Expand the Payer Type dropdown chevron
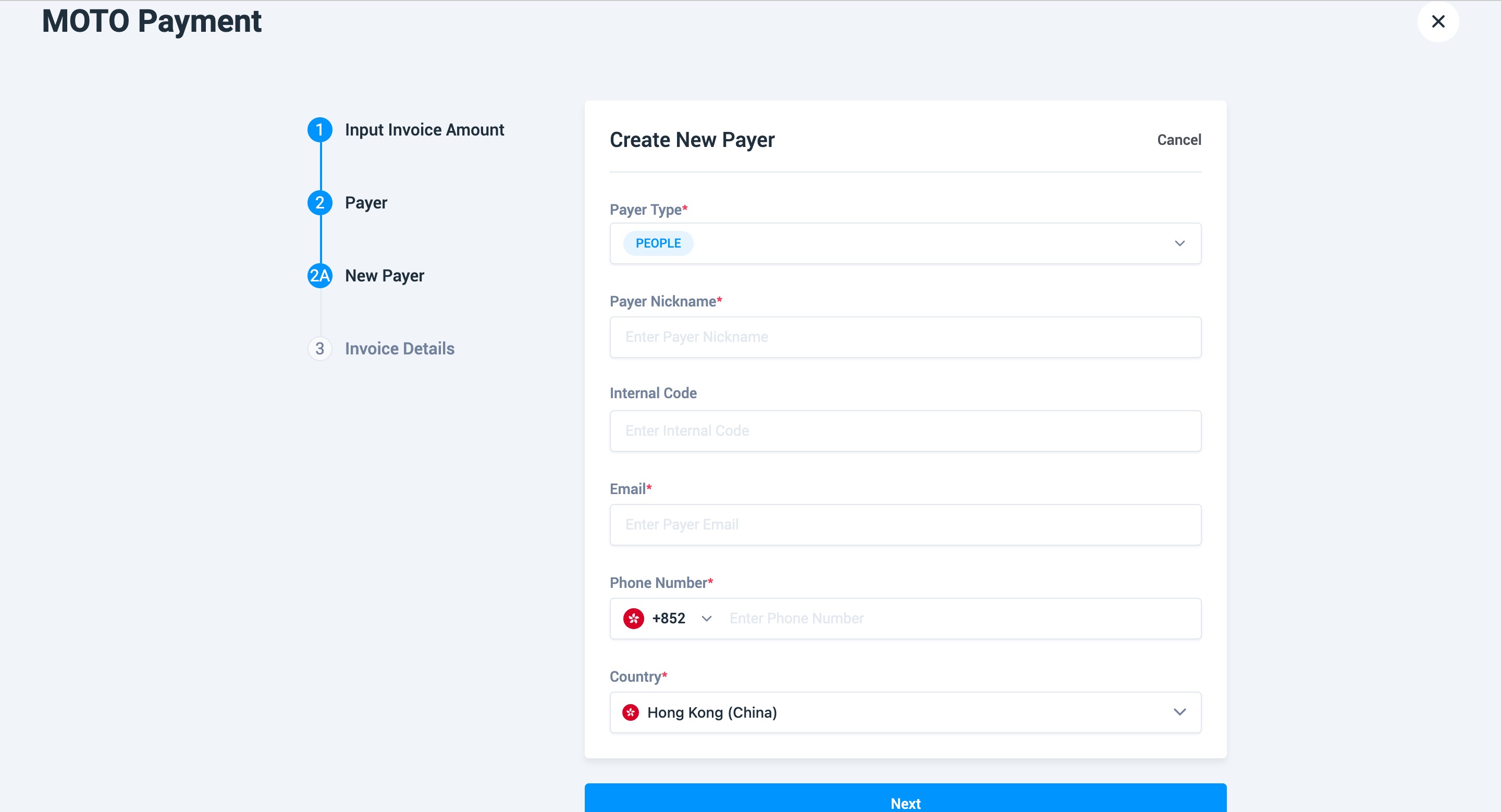 point(1179,243)
